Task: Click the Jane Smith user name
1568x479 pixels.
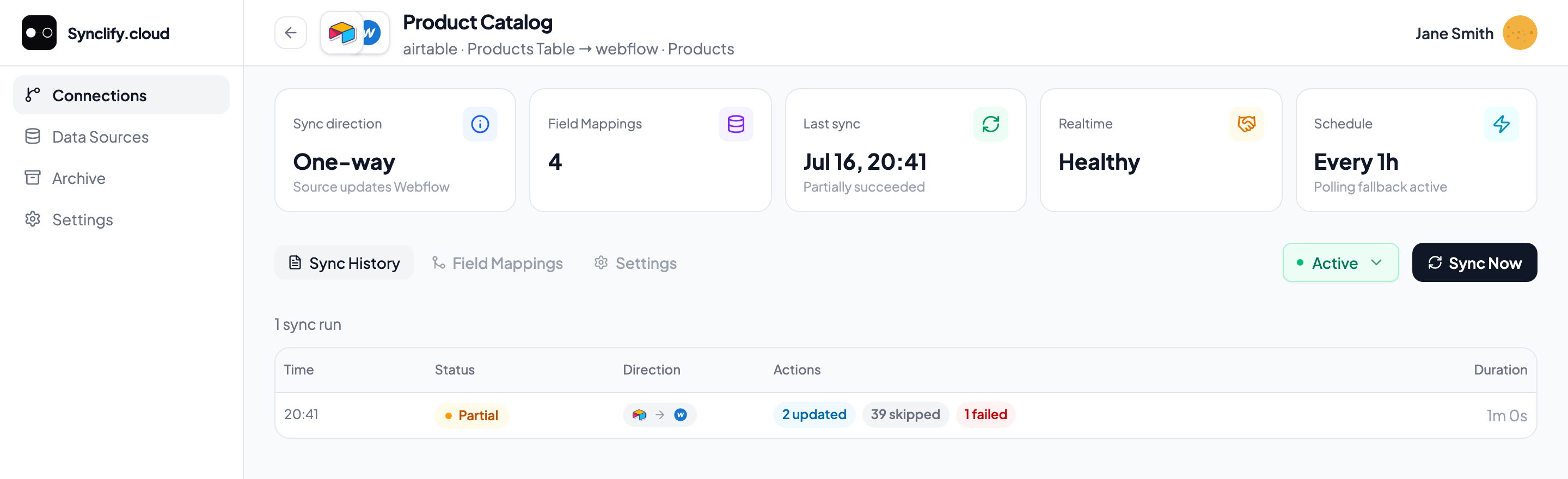Action: 1454,33
